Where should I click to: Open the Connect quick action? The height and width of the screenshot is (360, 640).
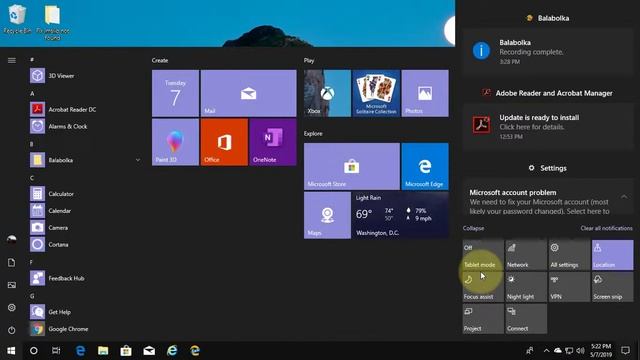point(526,319)
